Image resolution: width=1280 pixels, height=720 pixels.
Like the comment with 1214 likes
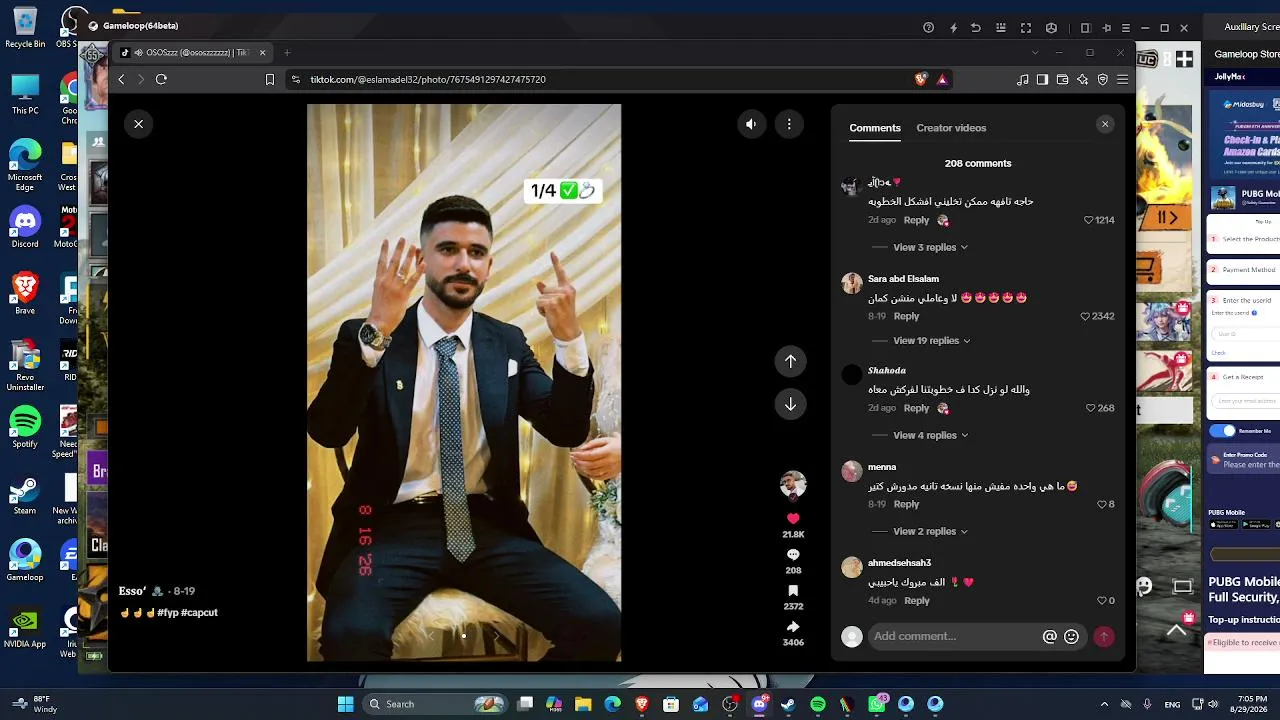1089,220
